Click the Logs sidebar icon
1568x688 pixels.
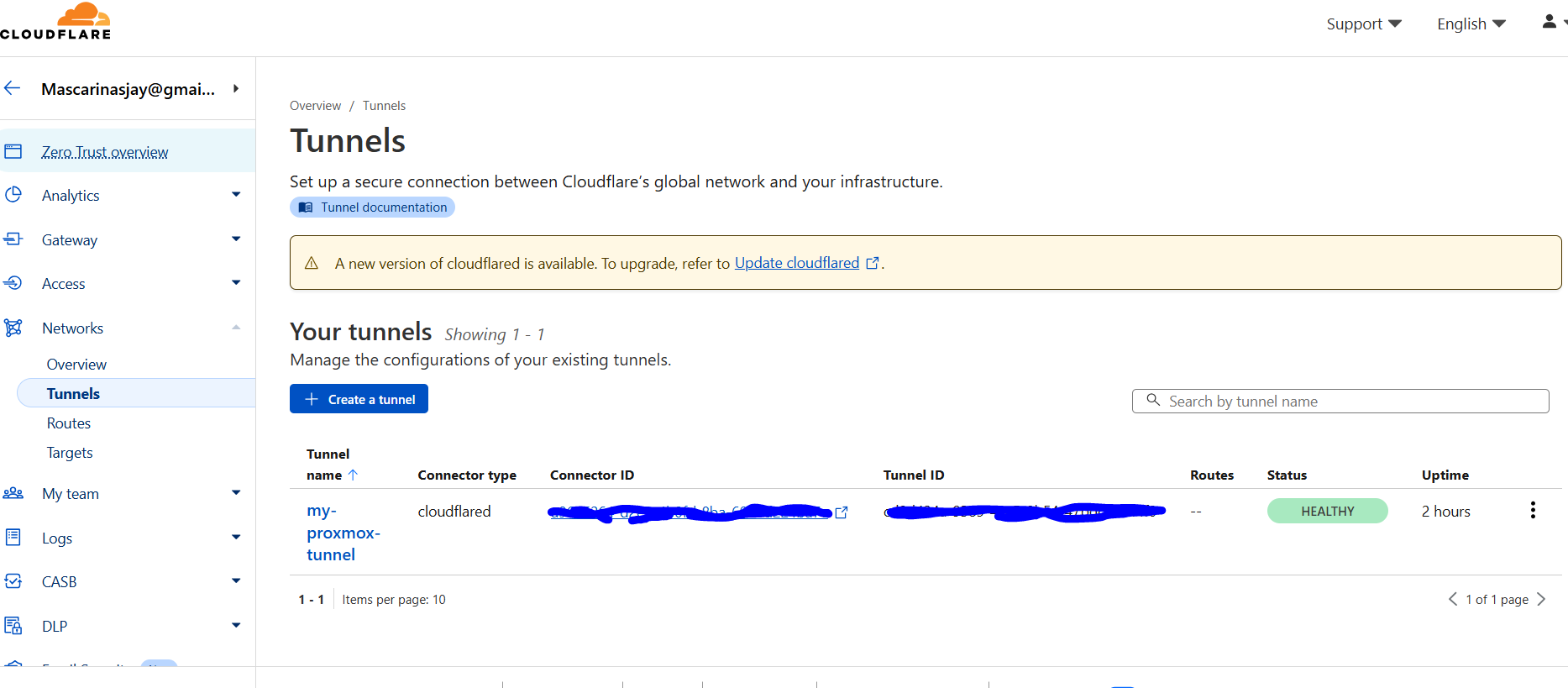(x=13, y=538)
